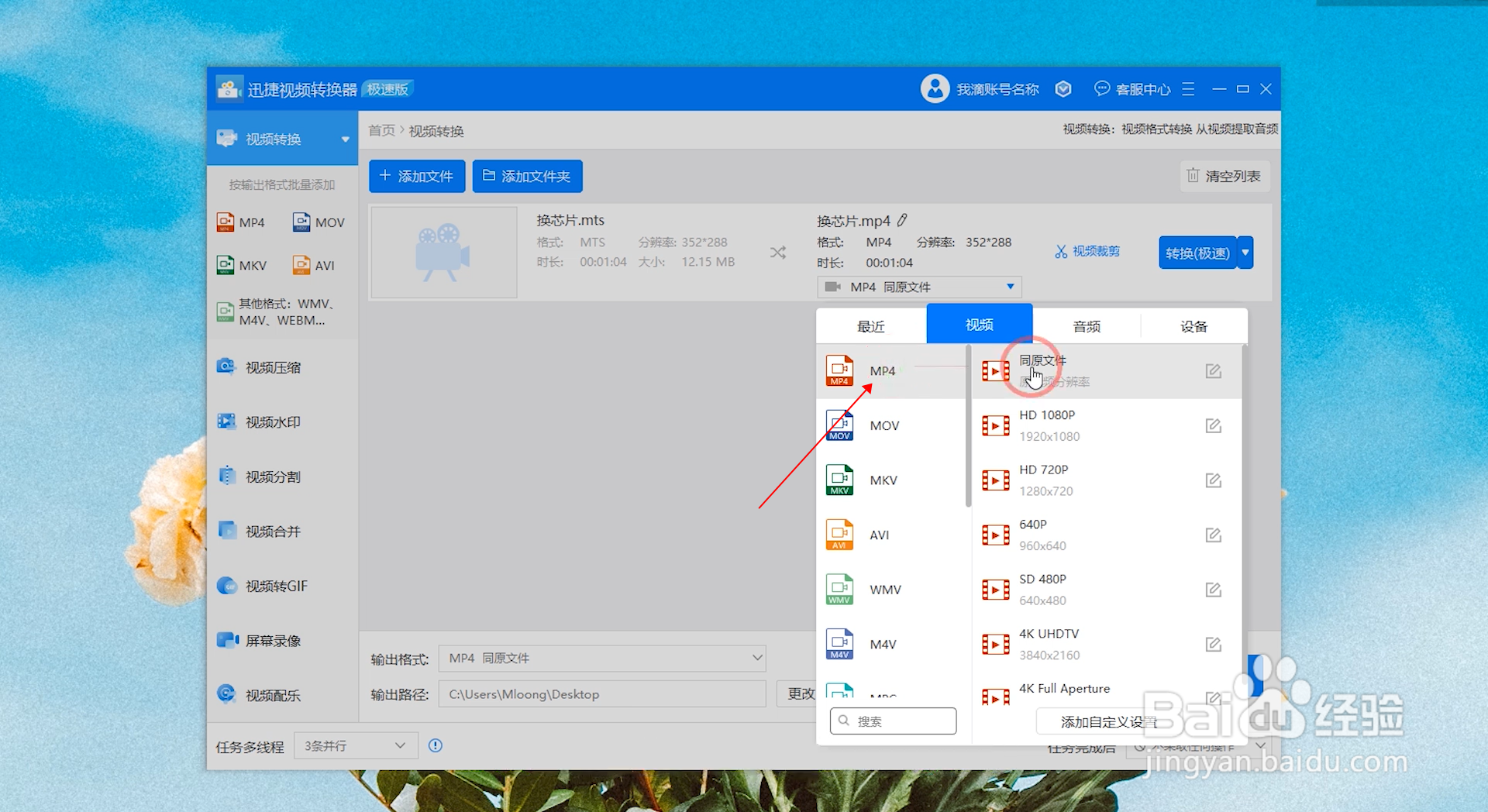1488x812 pixels.
Task: Click the task multithreading info icon
Action: (436, 745)
